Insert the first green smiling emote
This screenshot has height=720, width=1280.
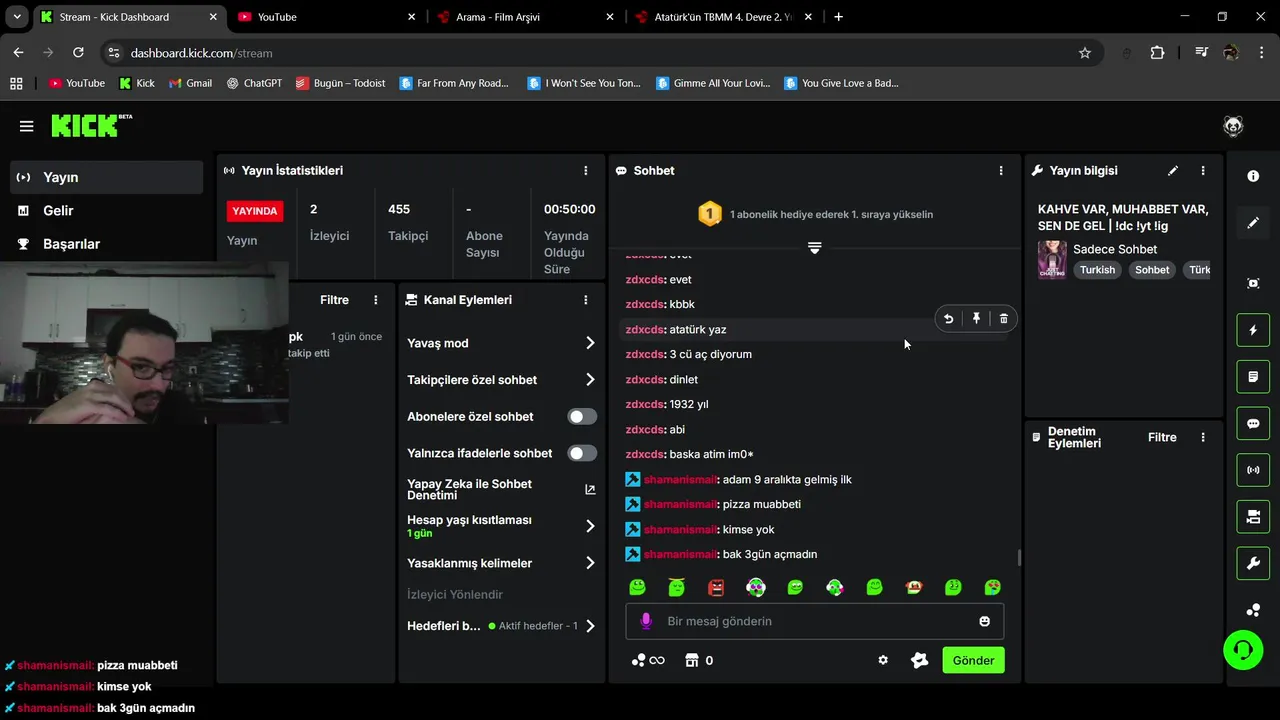(x=637, y=587)
